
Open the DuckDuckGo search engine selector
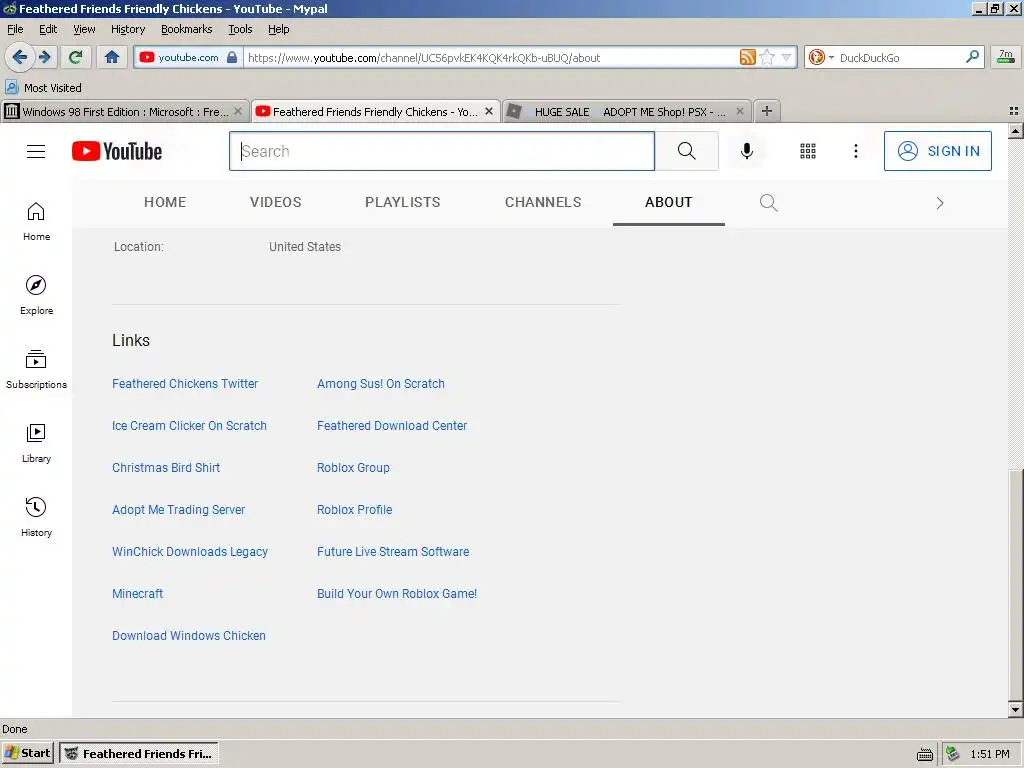(x=820, y=57)
